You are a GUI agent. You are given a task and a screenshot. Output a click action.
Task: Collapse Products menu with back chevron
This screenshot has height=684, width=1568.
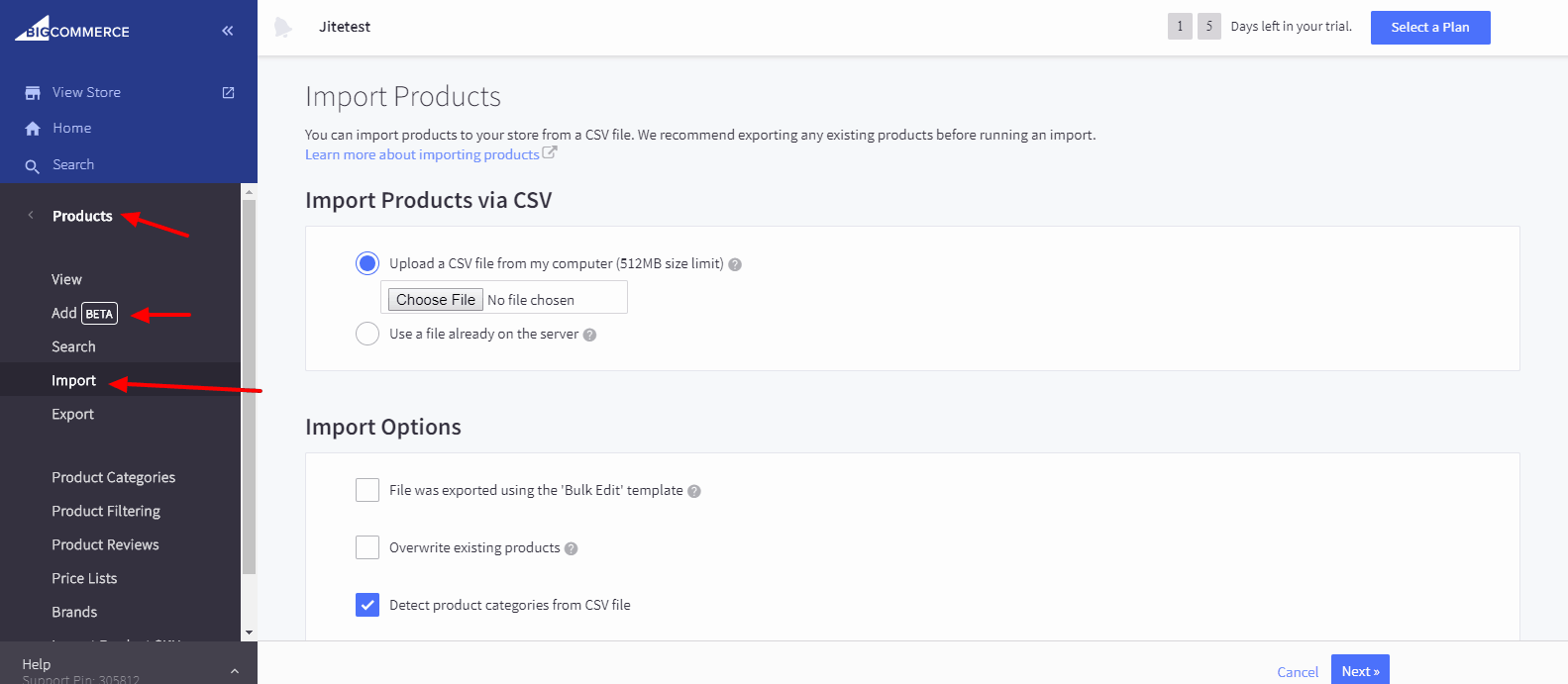pyautogui.click(x=31, y=215)
